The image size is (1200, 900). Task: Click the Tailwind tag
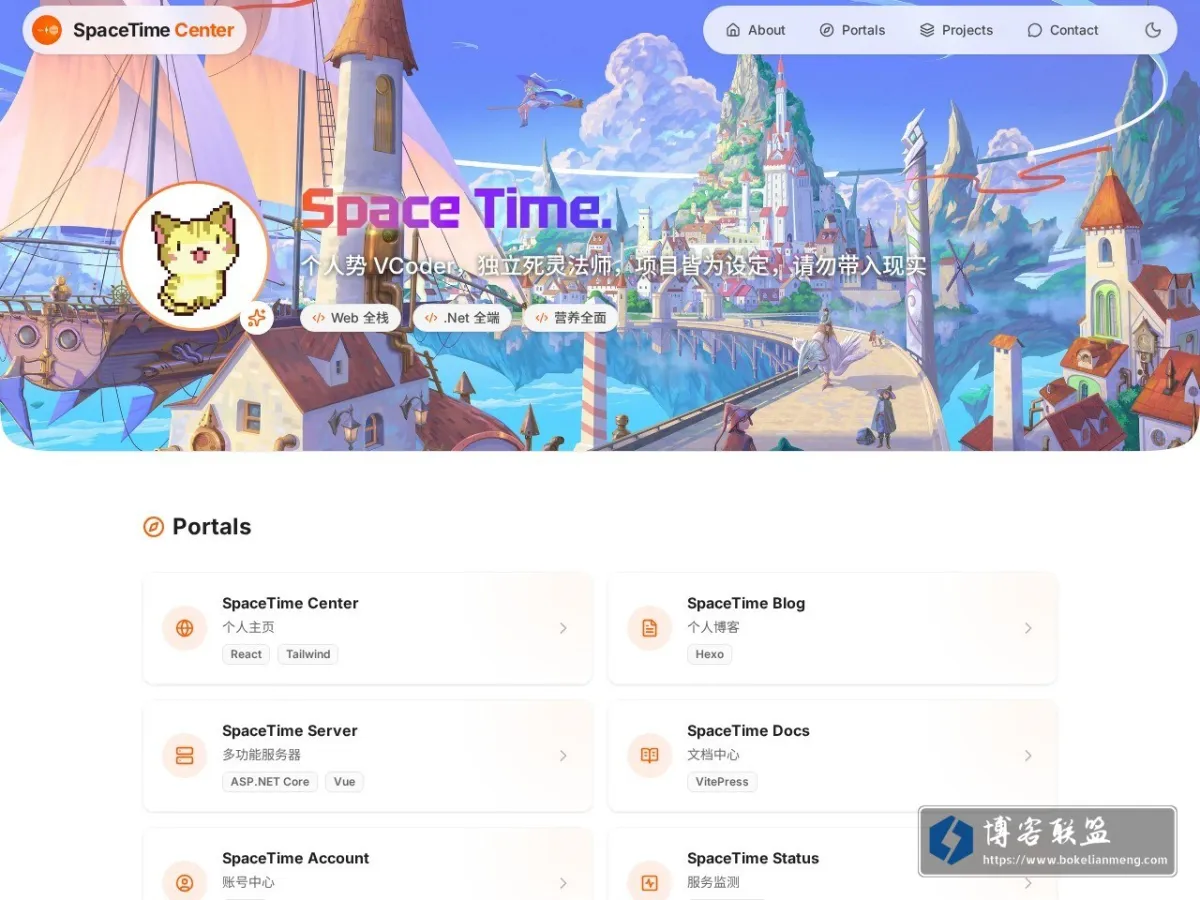(x=308, y=654)
